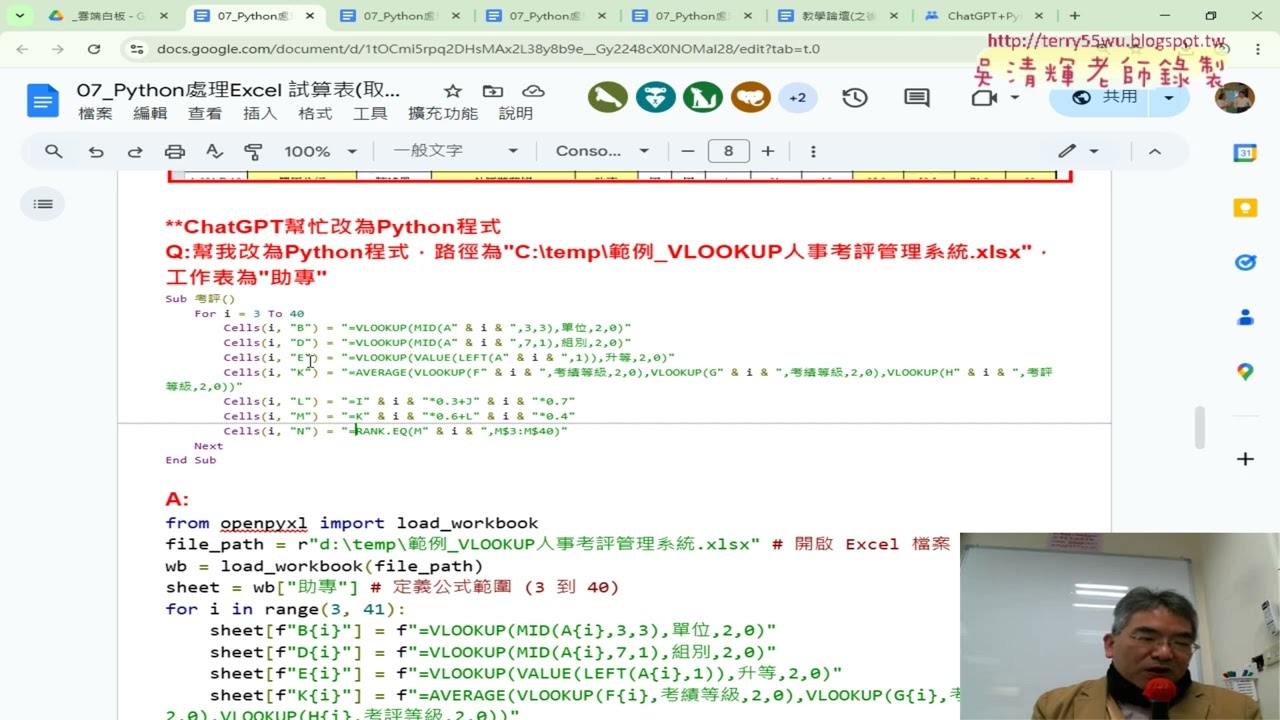Click the paint format roller icon
Screen dimensions: 1280x720
(253, 151)
